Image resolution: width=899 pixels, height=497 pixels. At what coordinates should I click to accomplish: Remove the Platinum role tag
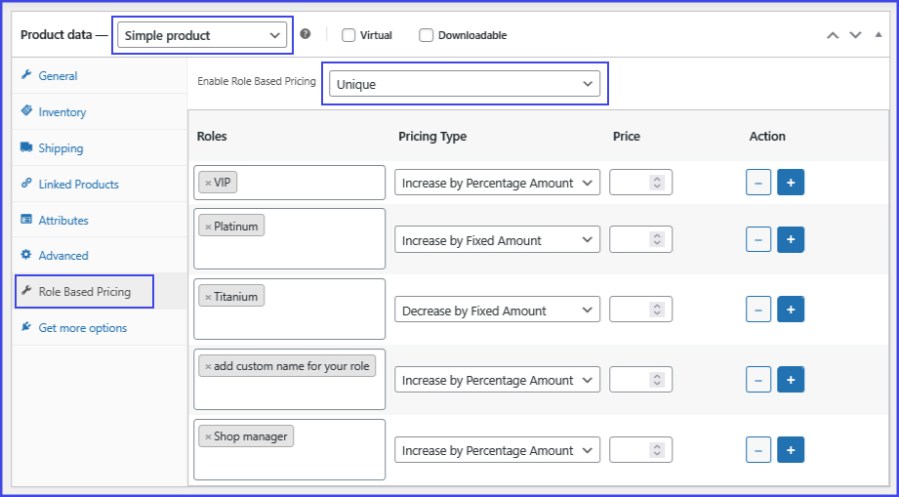click(208, 227)
